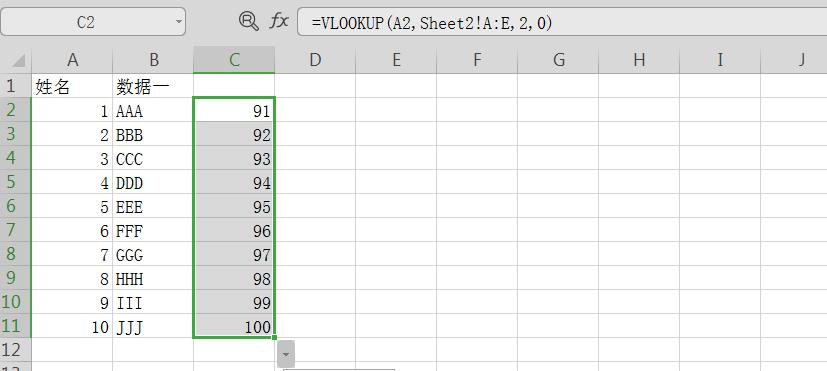Image resolution: width=827 pixels, height=371 pixels.
Task: Open the autofill options button below C11
Action: (286, 354)
